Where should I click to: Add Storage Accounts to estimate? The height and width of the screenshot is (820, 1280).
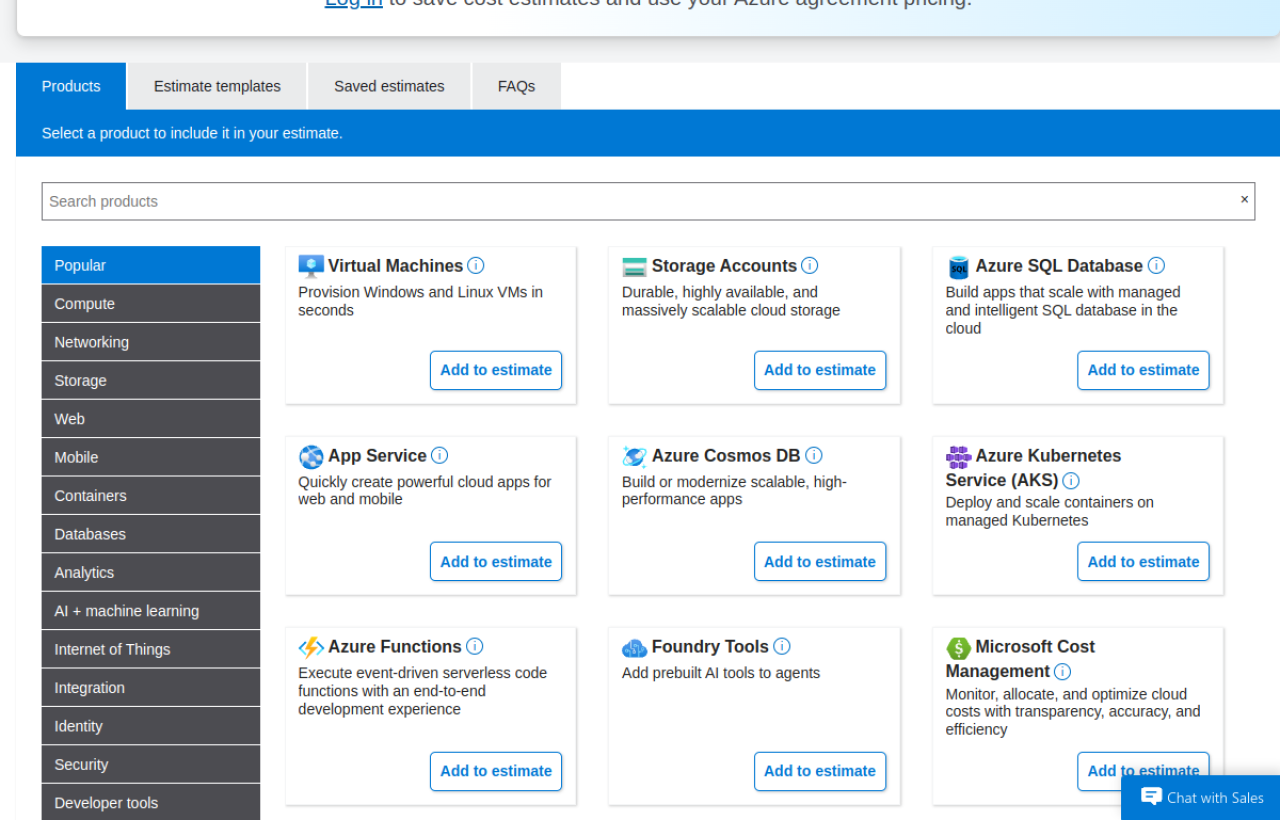pyautogui.click(x=820, y=370)
